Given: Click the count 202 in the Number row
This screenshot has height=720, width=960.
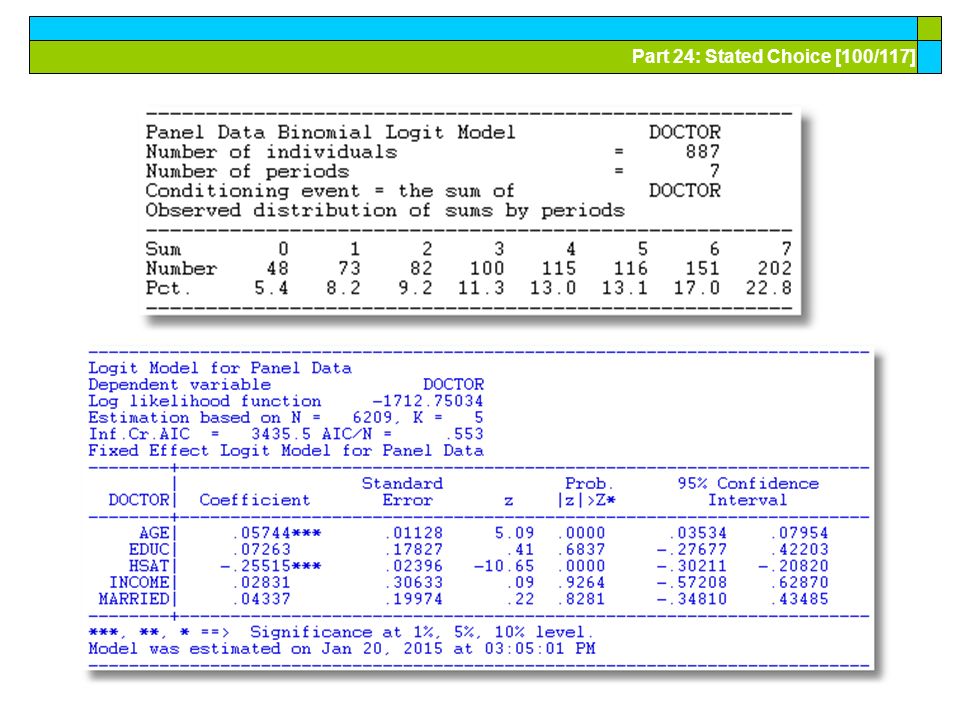Looking at the screenshot, I should click(x=774, y=268).
